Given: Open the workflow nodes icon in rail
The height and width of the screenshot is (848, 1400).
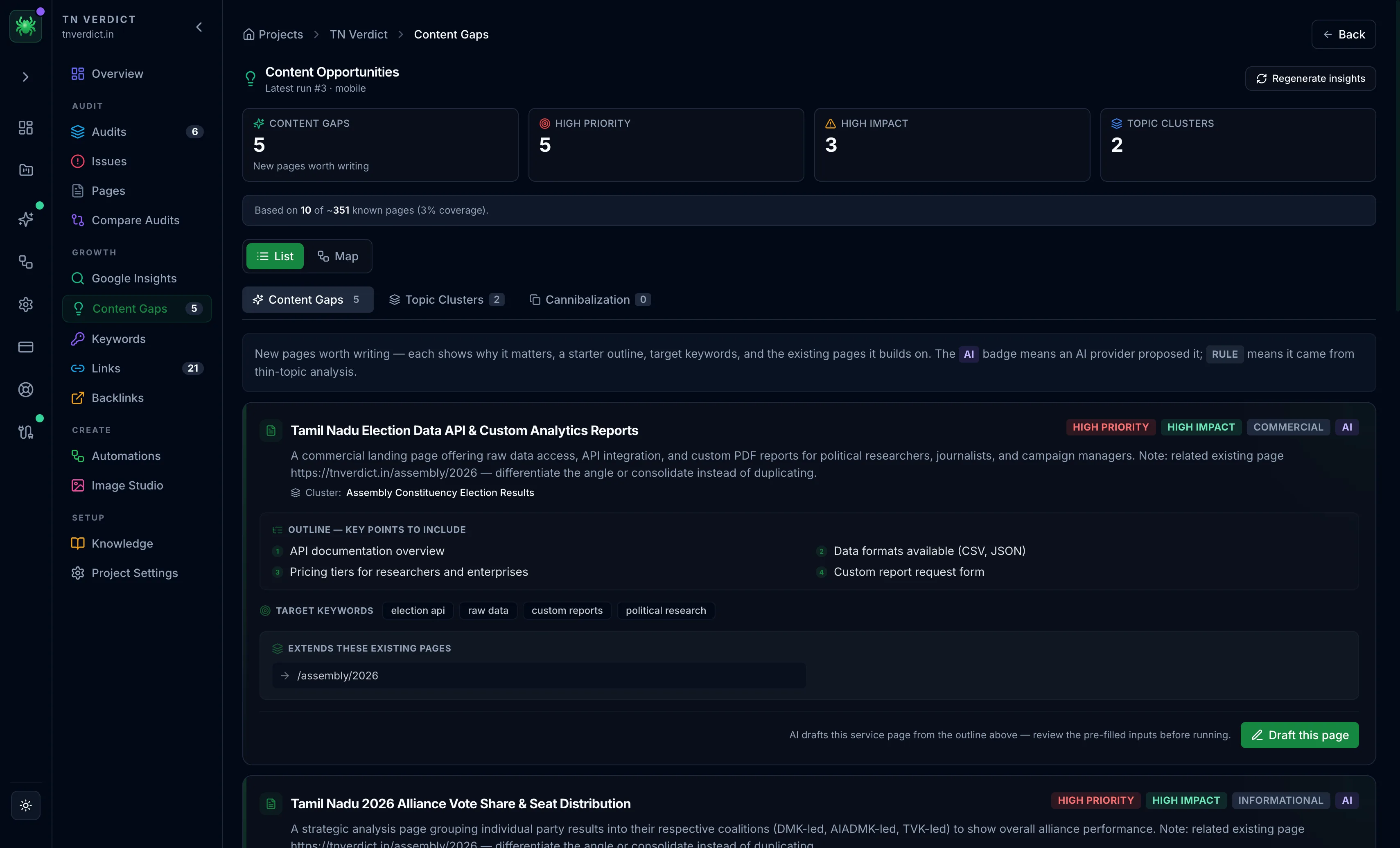Looking at the screenshot, I should (x=25, y=262).
